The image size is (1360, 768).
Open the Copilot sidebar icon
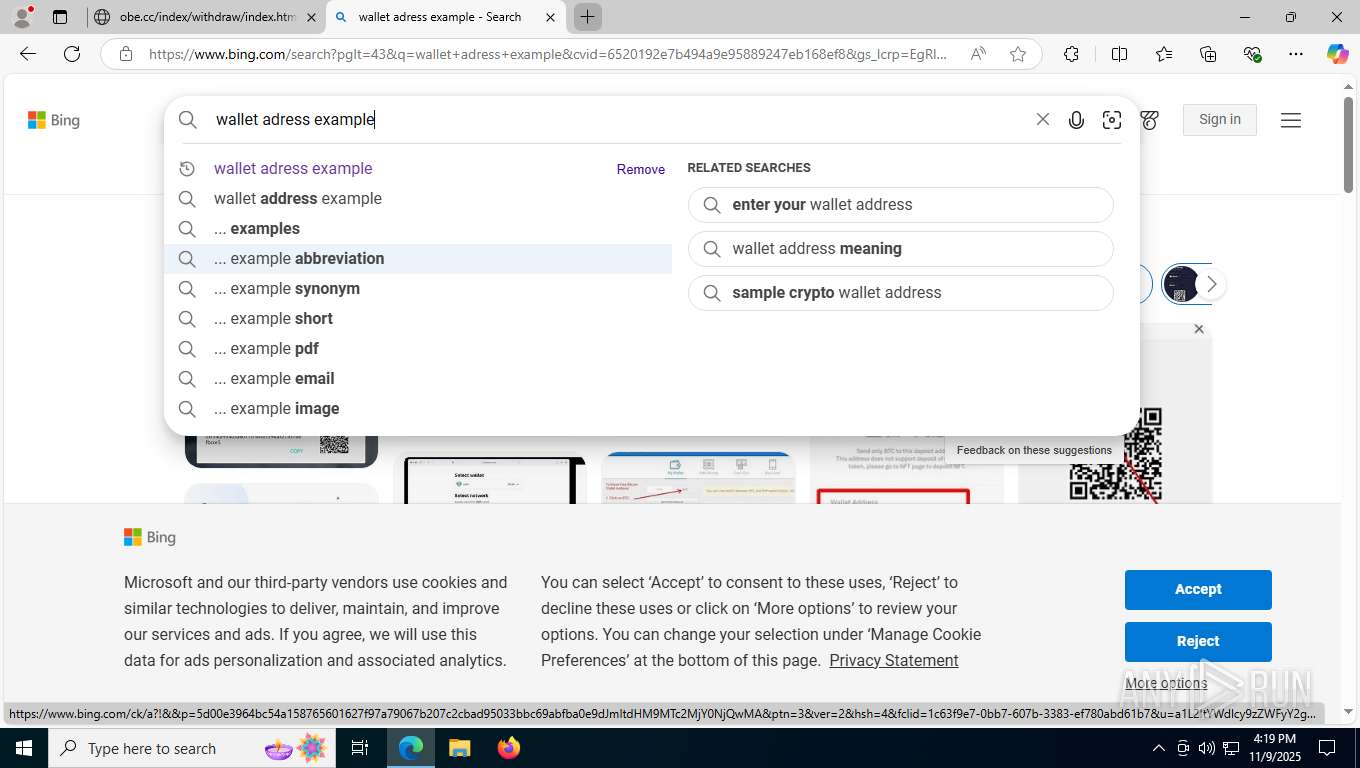coord(1338,54)
